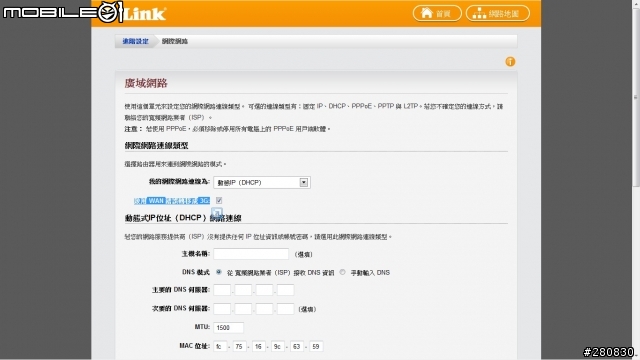The height and width of the screenshot is (360, 640).
Task: Click MAC address field '59'
Action: [x=316, y=347]
